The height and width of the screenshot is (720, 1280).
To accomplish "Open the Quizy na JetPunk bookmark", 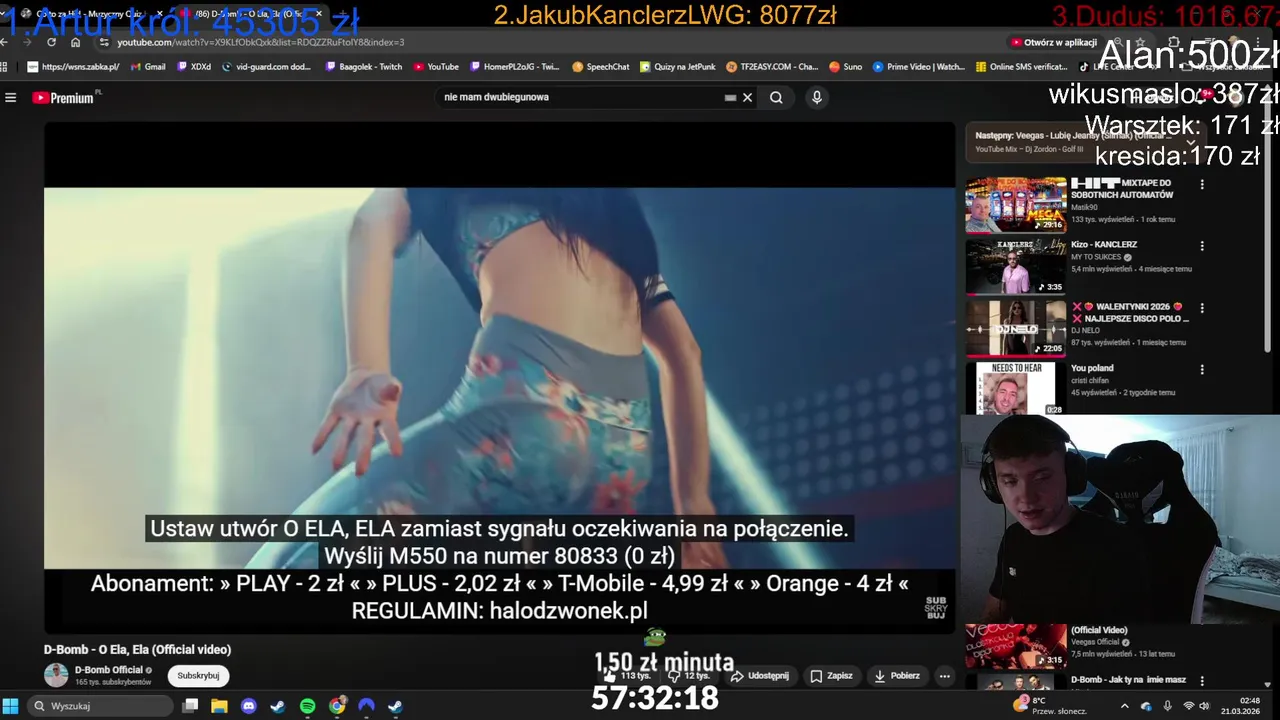I will (679, 67).
